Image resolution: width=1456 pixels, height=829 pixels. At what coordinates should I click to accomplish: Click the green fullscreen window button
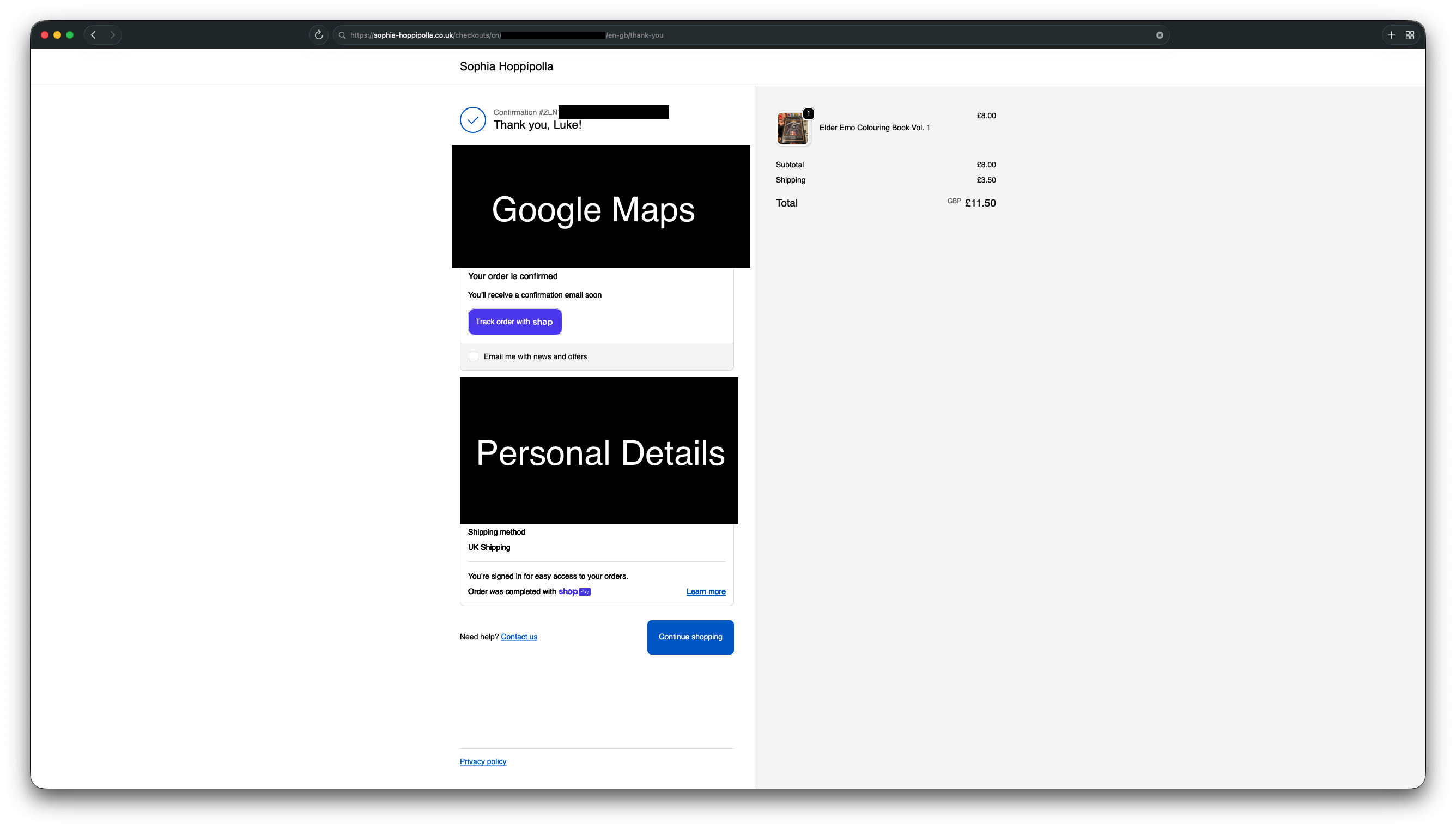[x=70, y=35]
